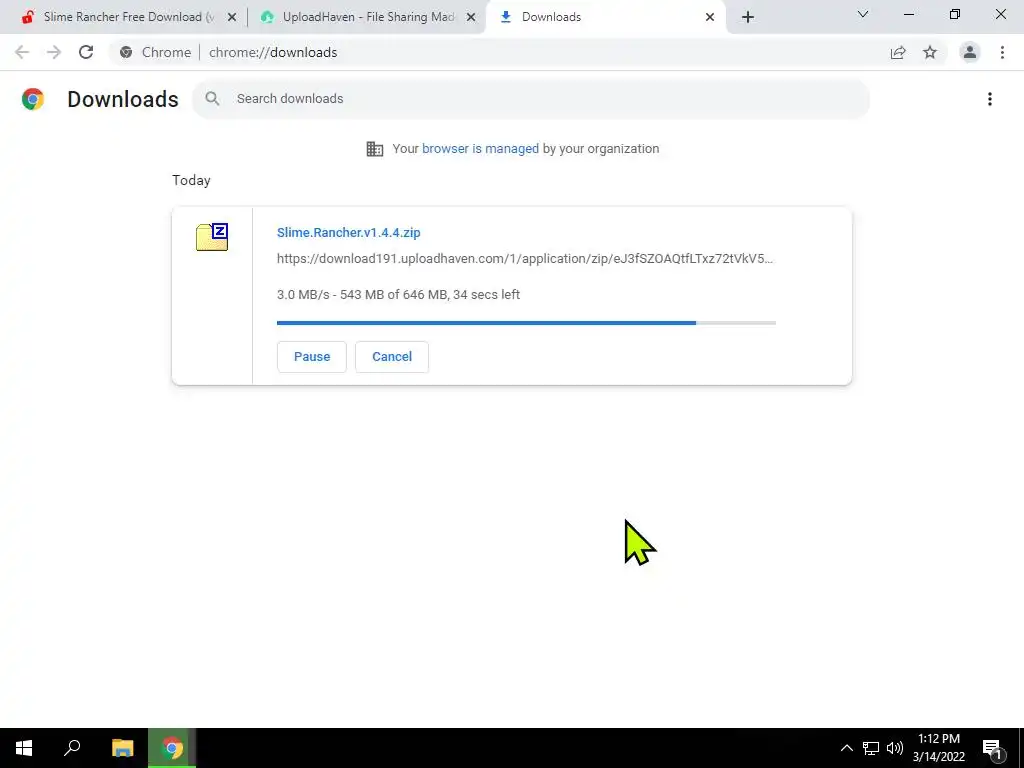Open Windows taskbar search
This screenshot has width=1024, height=768.
click(x=72, y=748)
